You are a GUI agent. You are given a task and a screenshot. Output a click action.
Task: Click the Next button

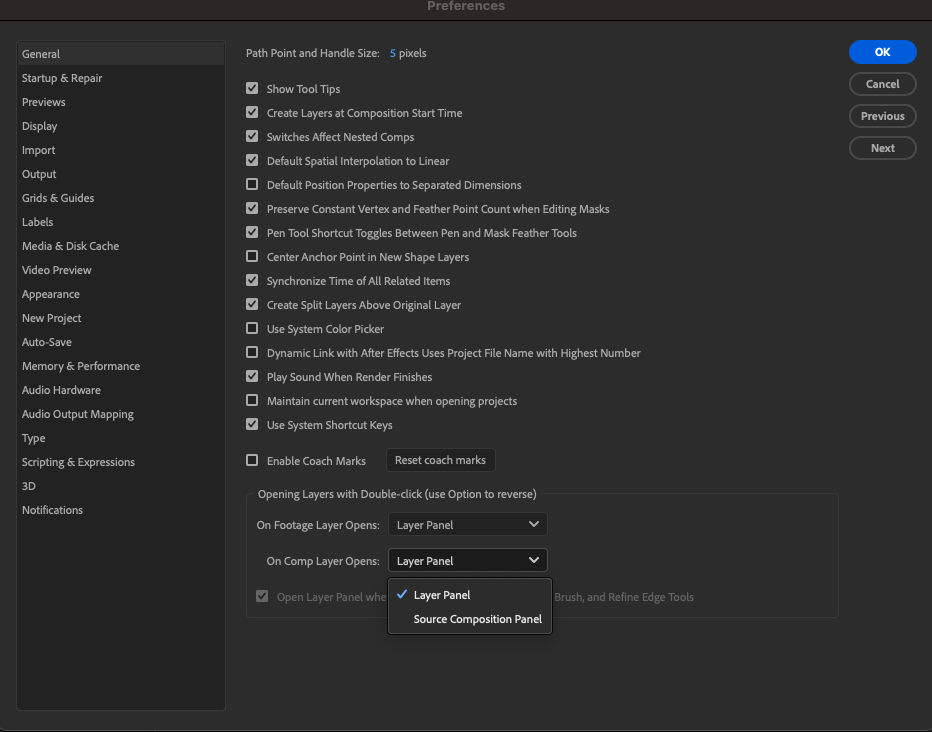click(881, 147)
